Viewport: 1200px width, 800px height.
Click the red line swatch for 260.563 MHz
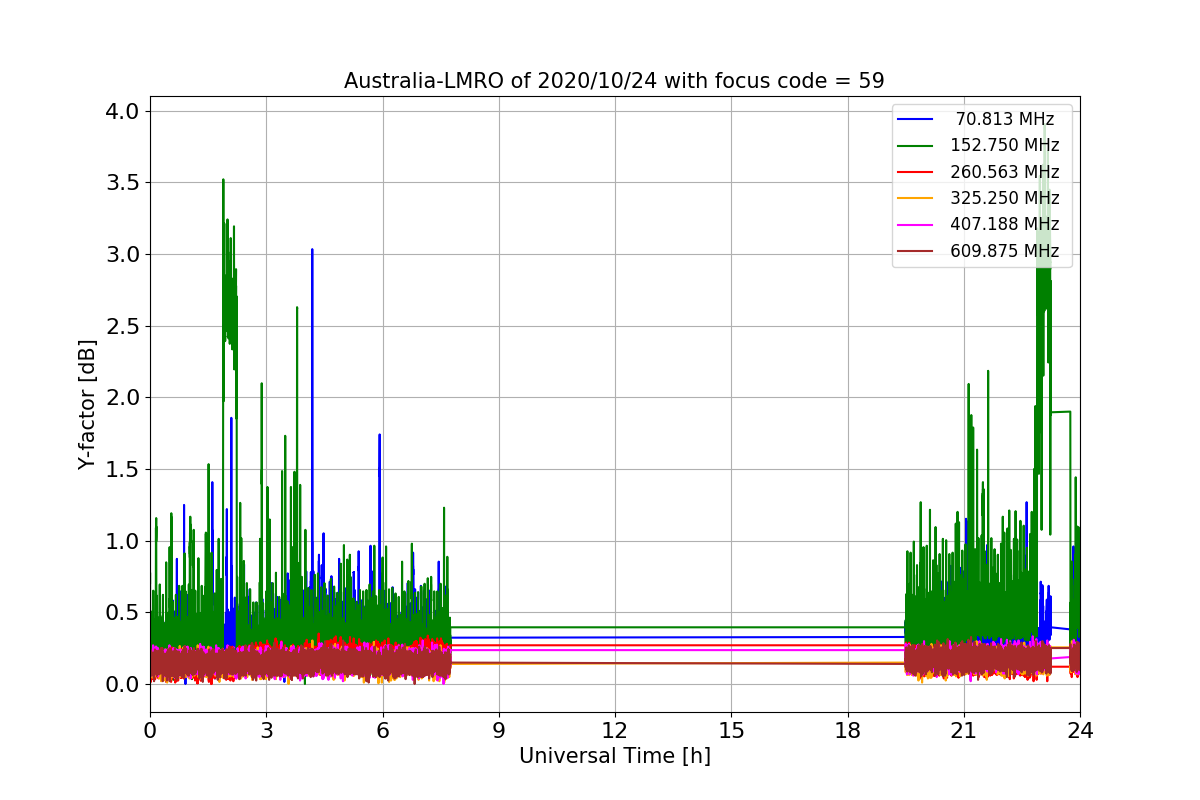(x=916, y=172)
